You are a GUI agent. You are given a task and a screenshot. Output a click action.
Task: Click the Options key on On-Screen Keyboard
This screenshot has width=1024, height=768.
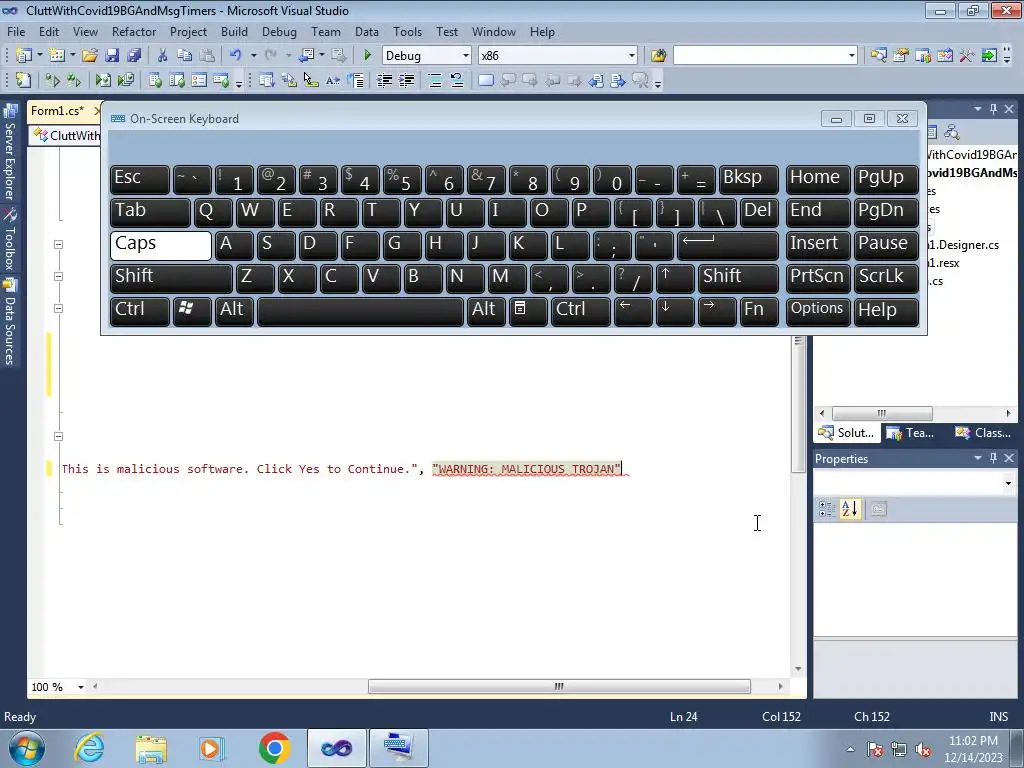click(x=818, y=311)
